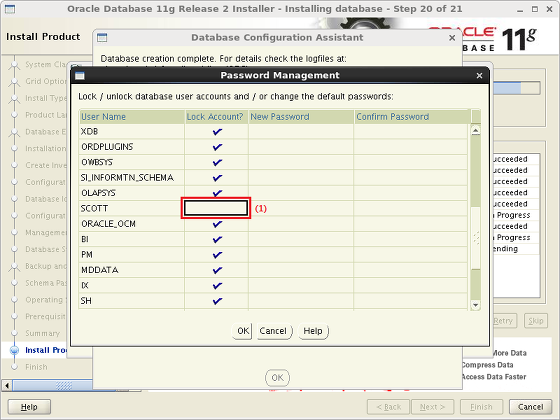Viewport: 560px width, 420px height.
Task: Click the Lock Account? column header
Action: 216,117
